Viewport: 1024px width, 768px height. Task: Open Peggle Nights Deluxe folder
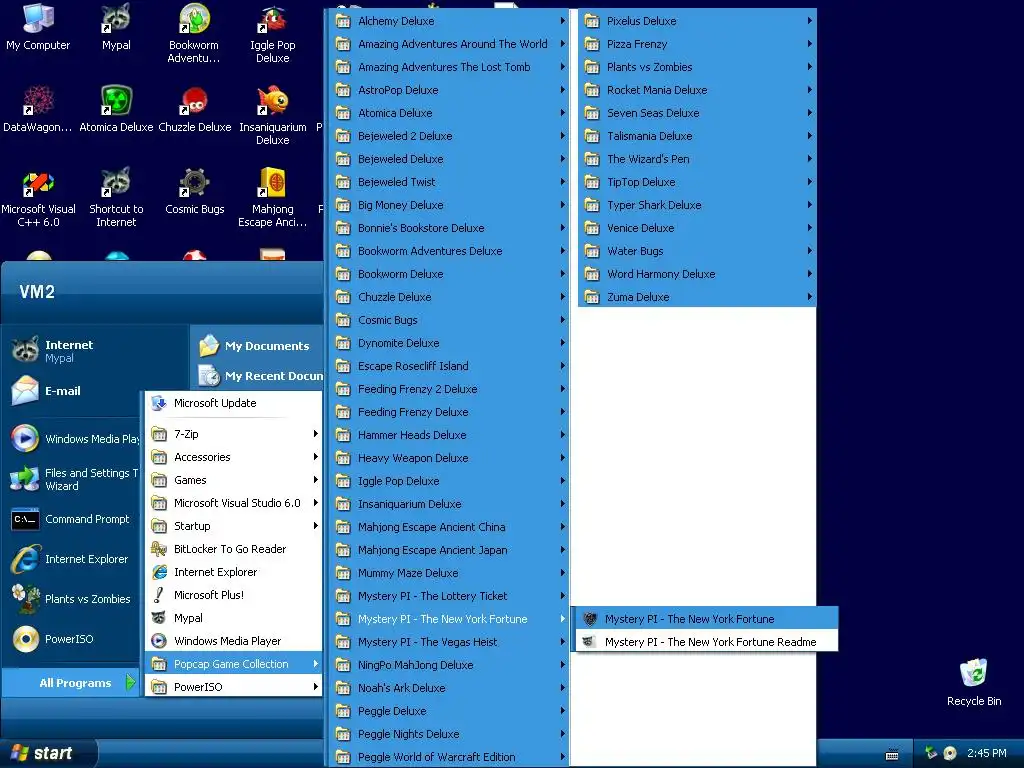tap(449, 733)
